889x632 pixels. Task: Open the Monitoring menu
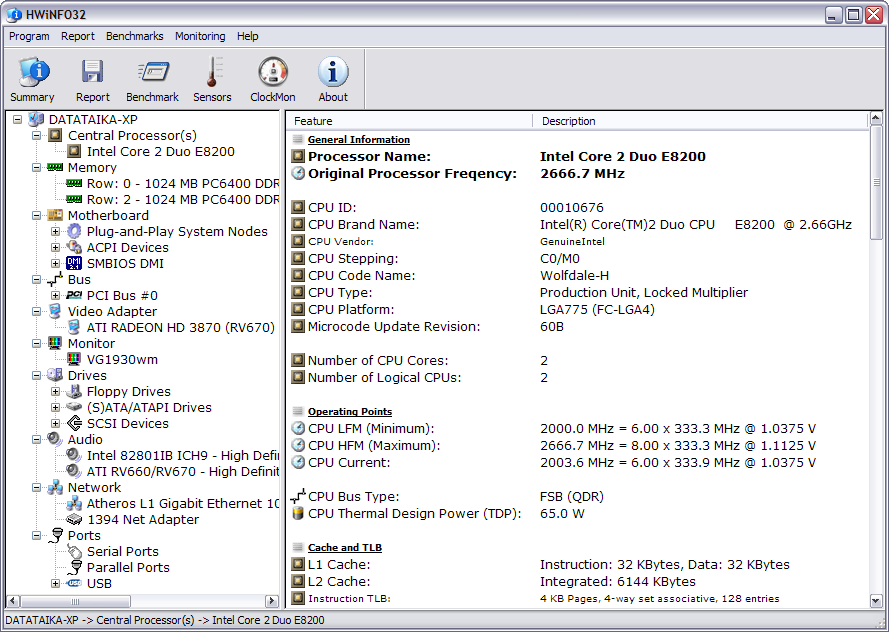tap(200, 36)
